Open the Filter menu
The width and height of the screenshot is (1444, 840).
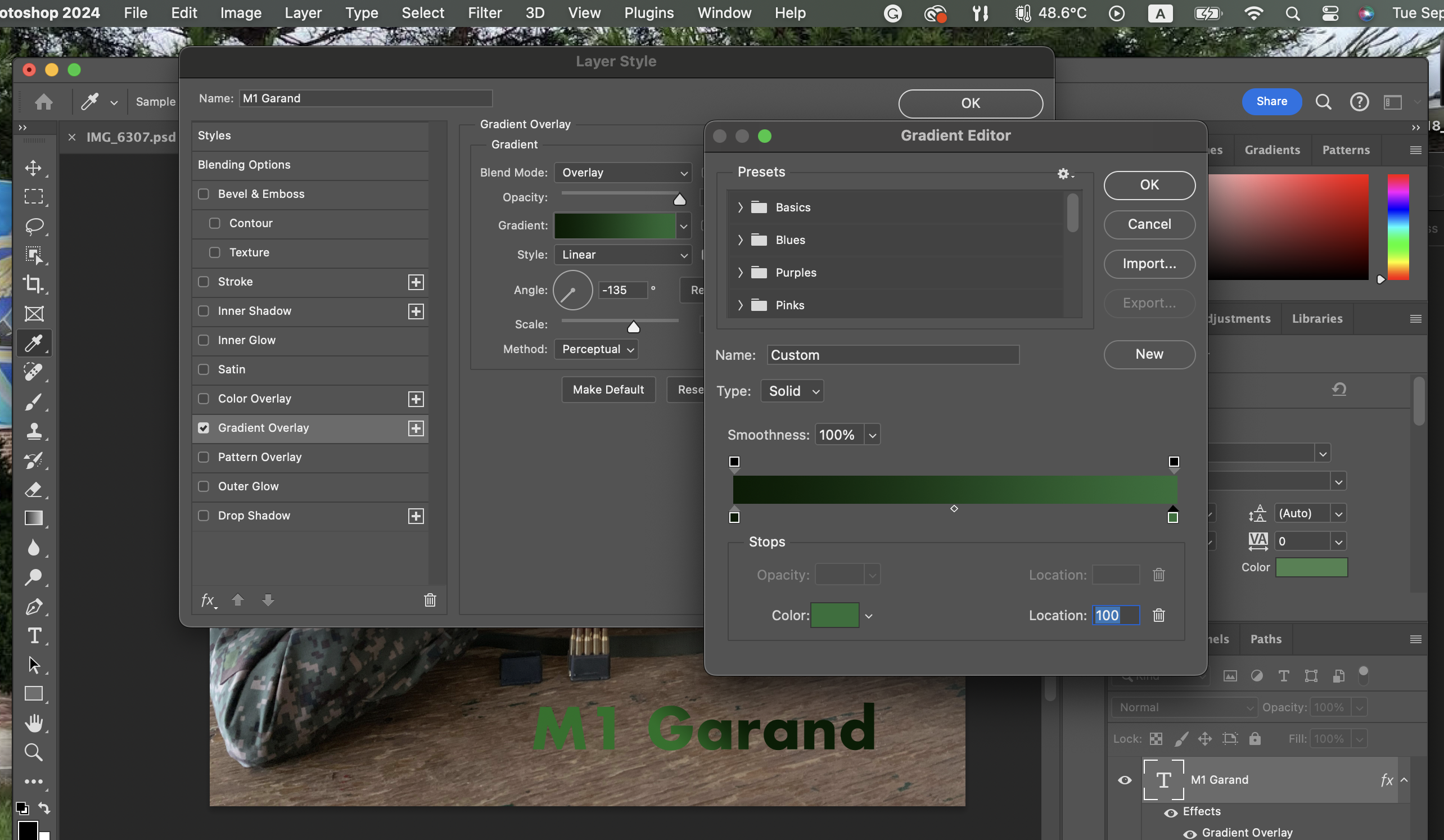(484, 12)
